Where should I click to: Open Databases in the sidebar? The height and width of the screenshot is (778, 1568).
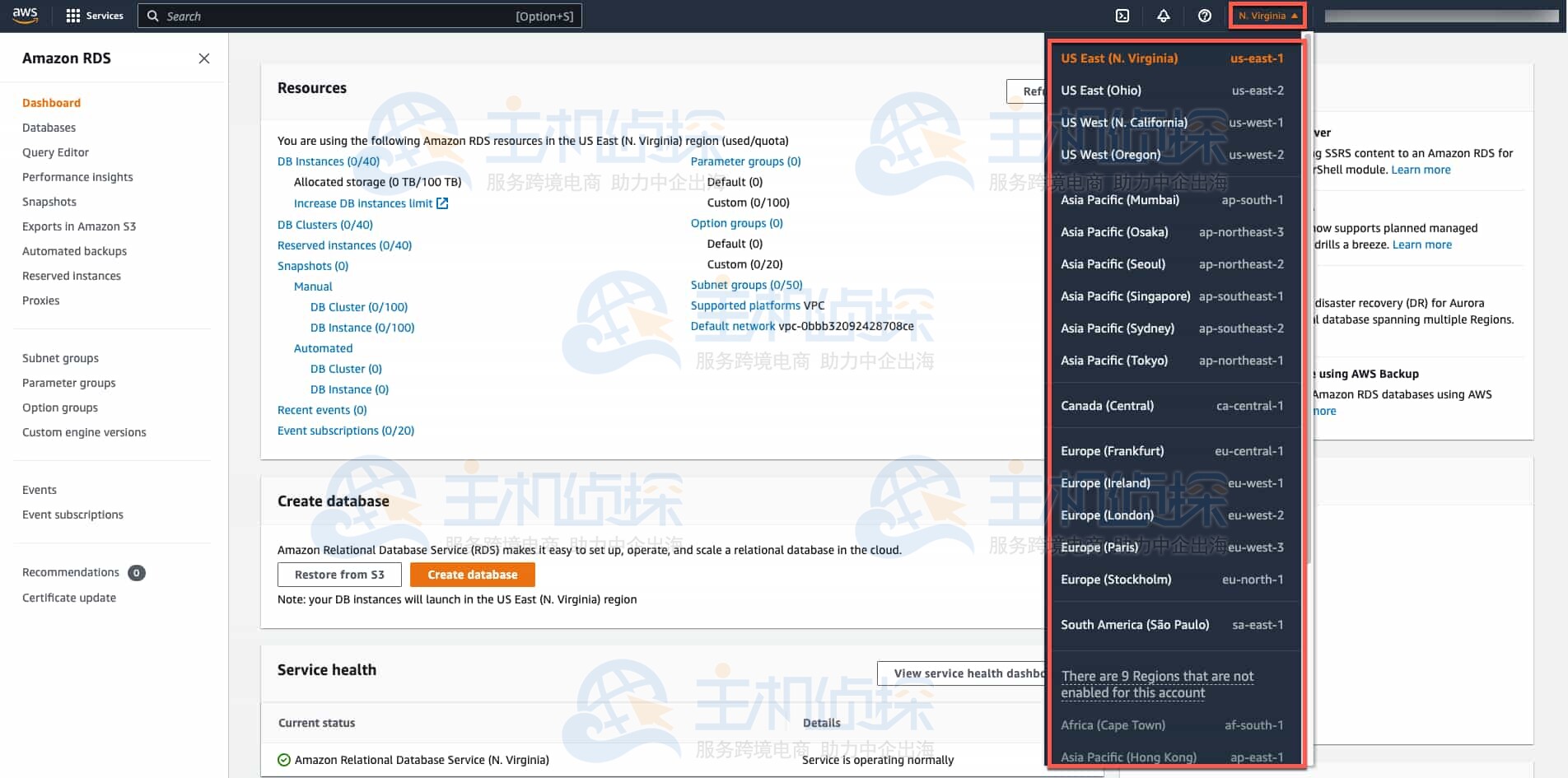pos(49,128)
